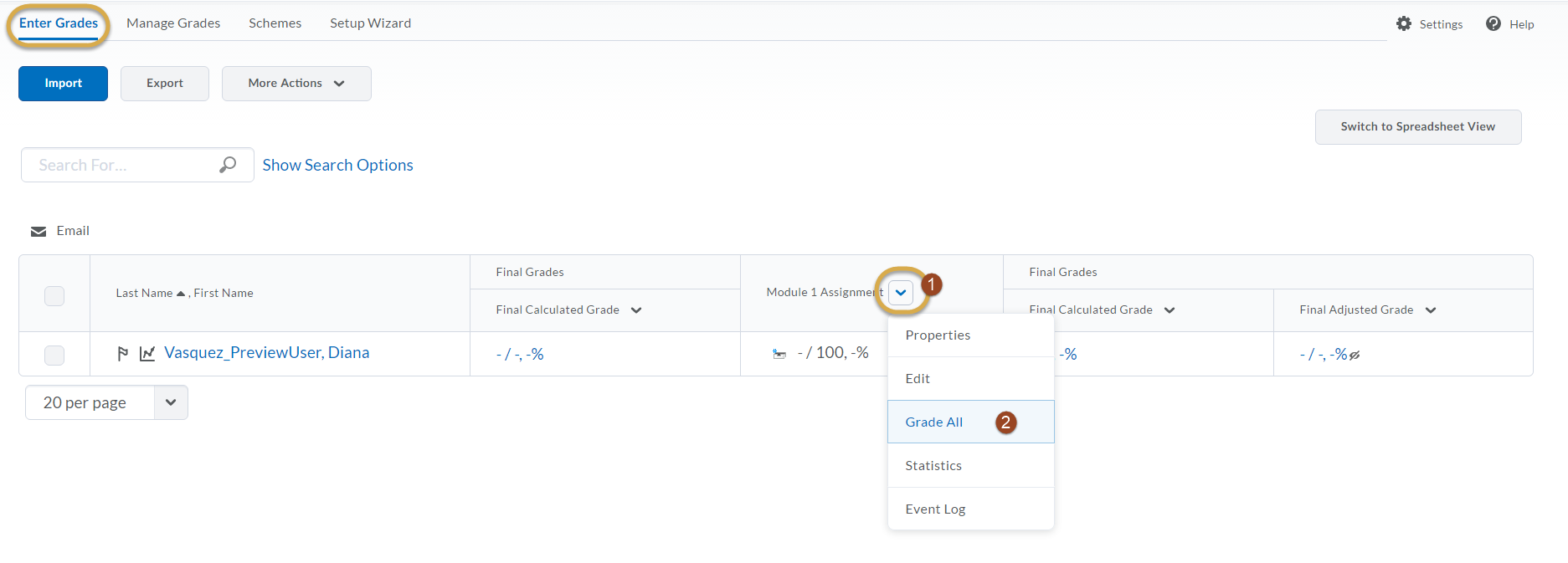The width and height of the screenshot is (1568, 563).
Task: Click the search magnifier icon
Action: tap(228, 165)
